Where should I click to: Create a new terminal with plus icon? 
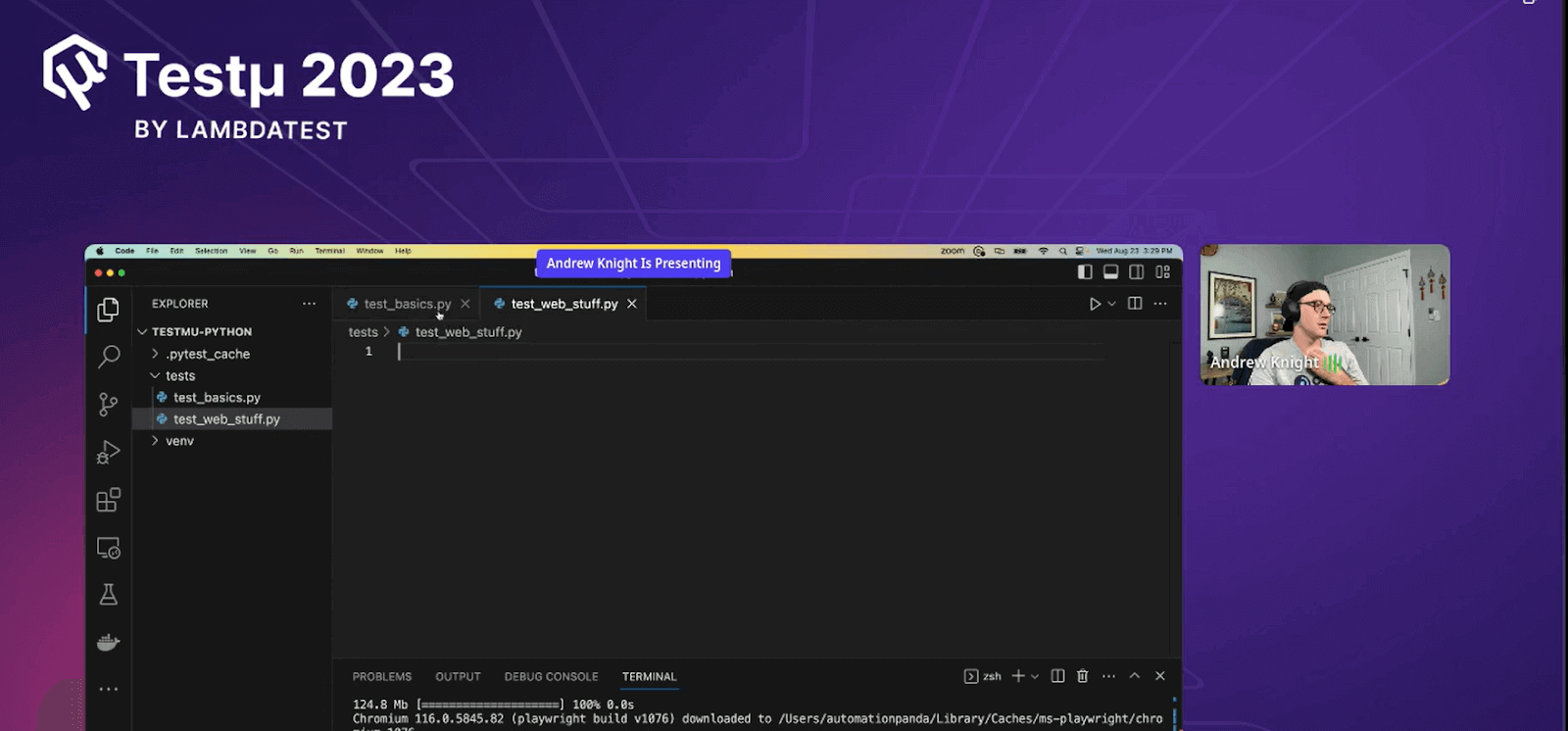(x=1018, y=676)
